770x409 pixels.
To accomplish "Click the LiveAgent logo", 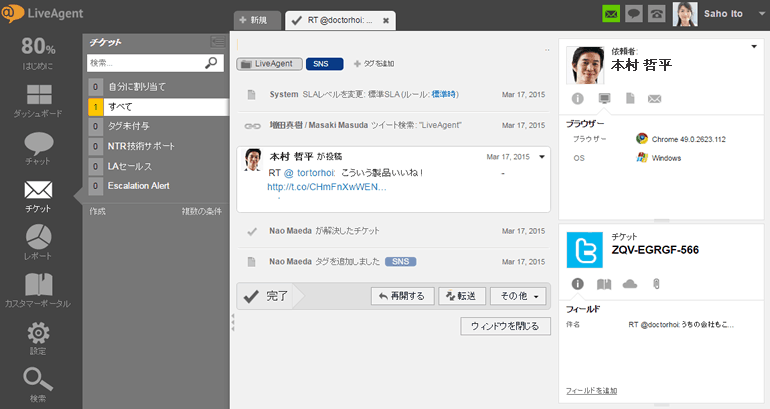I will (42, 13).
